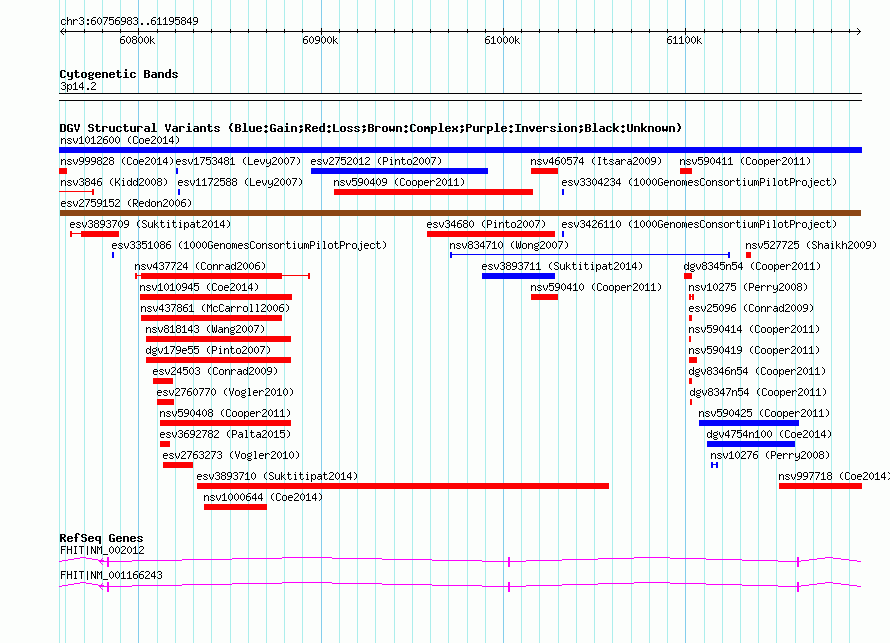This screenshot has width=890, height=643.
Task: Click nsv527725 (Shaikh2009) label
Action: coord(811,245)
